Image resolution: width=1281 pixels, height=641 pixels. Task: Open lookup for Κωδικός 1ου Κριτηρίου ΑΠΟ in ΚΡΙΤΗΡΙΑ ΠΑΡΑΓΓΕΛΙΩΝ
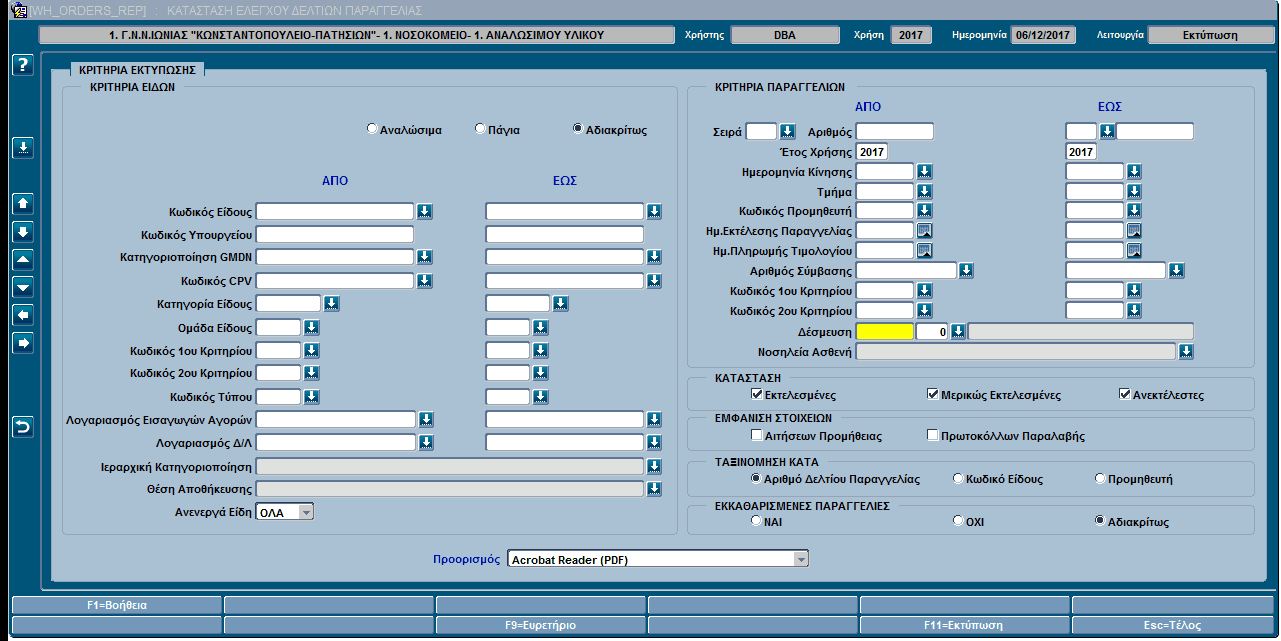(925, 291)
